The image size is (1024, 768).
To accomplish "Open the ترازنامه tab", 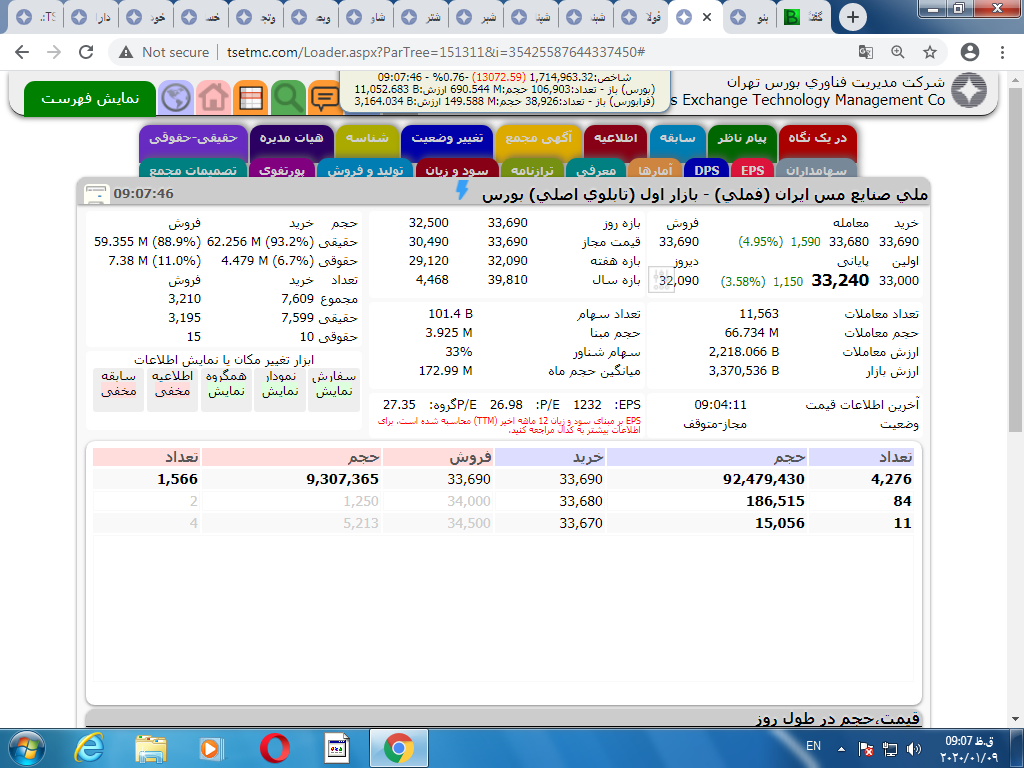I will coord(532,169).
